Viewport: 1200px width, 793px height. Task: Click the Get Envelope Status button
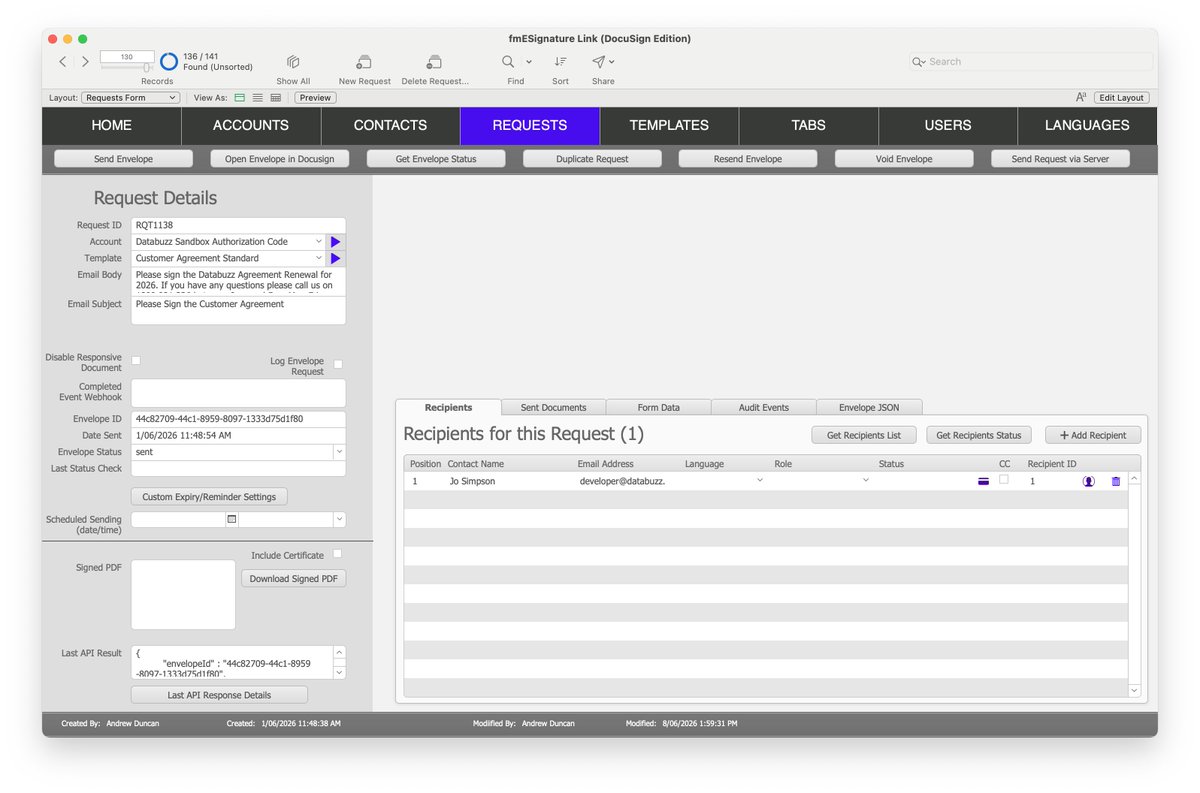[x=436, y=159]
